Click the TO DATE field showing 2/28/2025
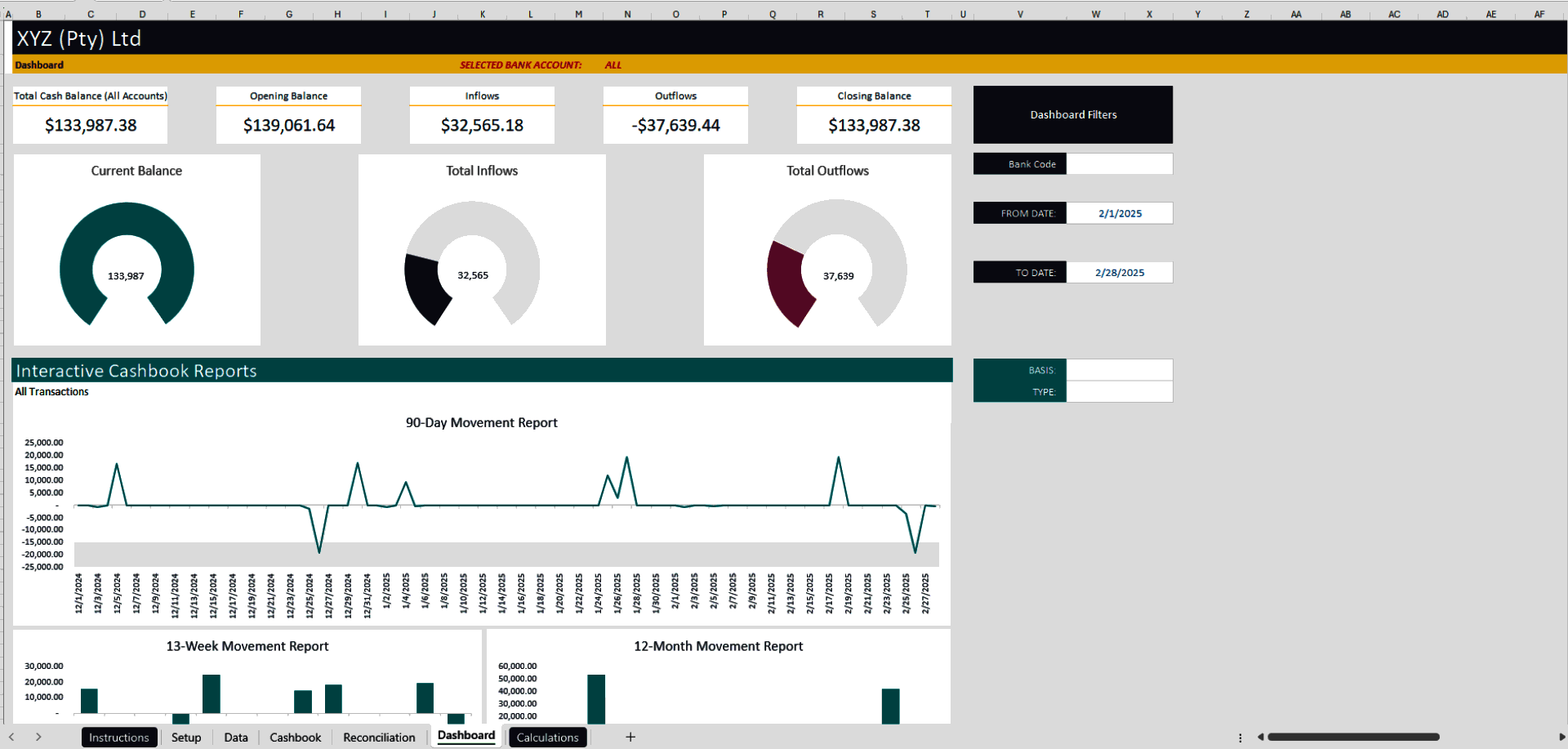Viewport: 1568px width, 749px height. pyautogui.click(x=1120, y=272)
